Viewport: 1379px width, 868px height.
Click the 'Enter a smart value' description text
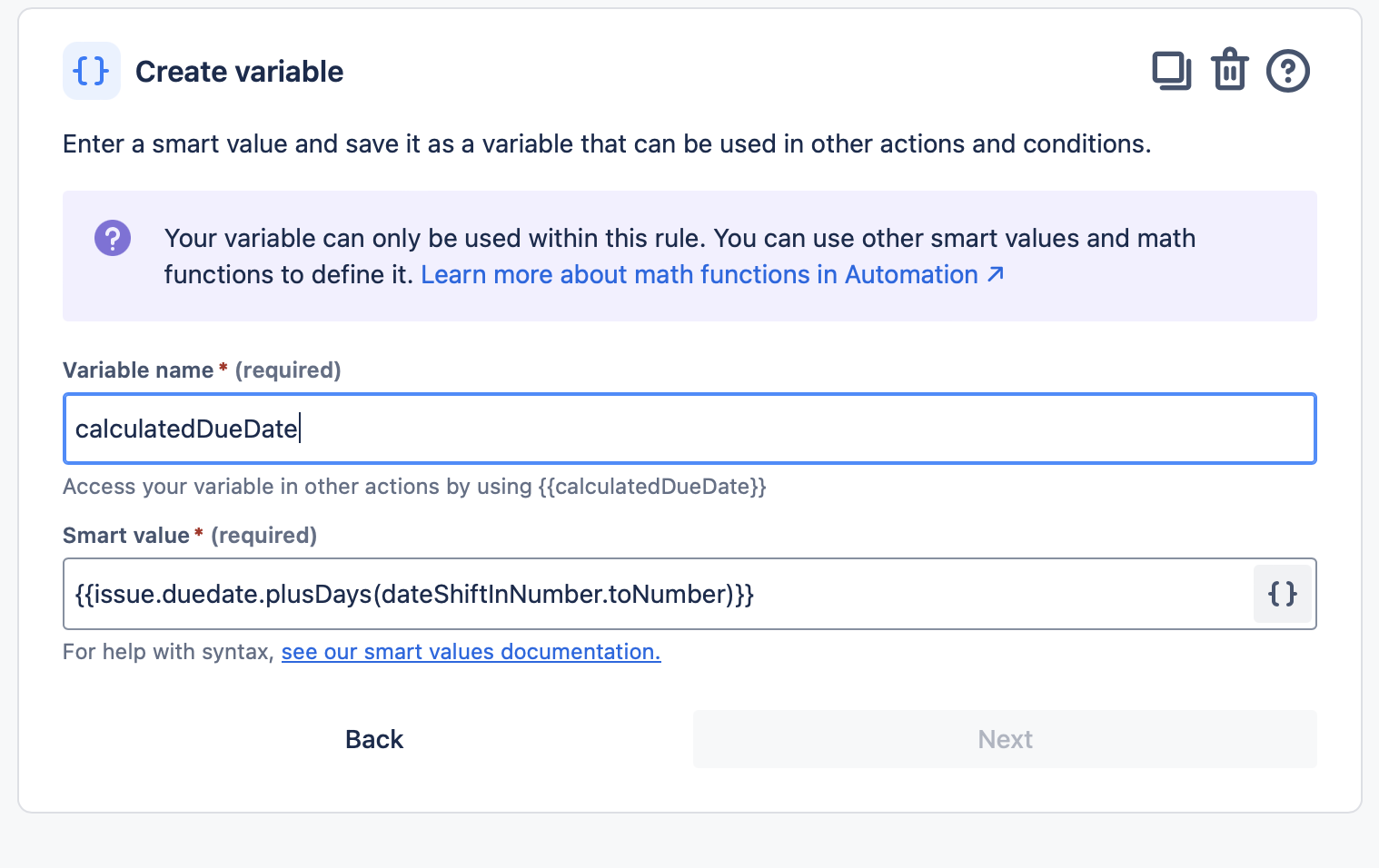607,144
